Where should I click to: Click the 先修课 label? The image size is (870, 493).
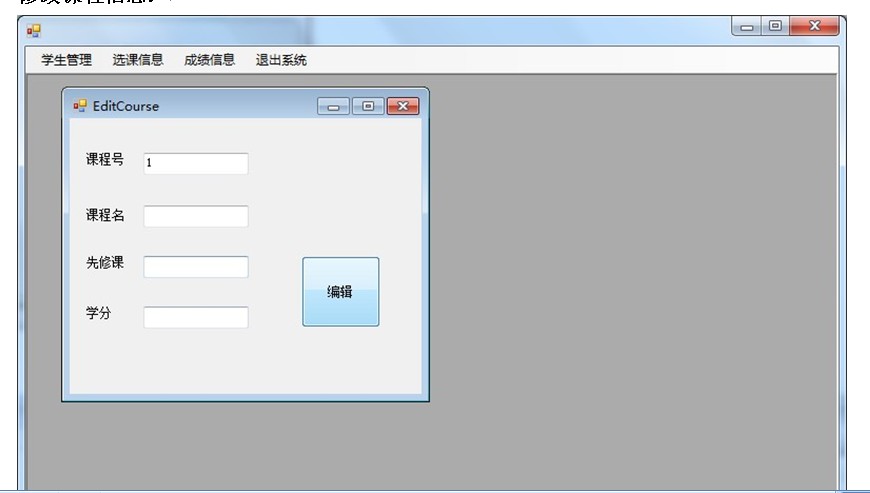[105, 263]
